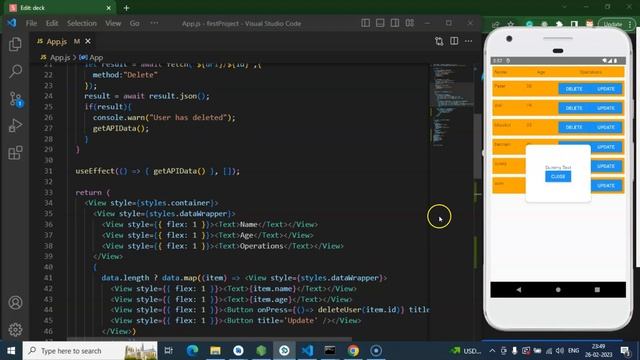Viewport: 640px width, 360px height.
Task: Switch to Visual Studio Code on the taskbar
Action: 307,351
